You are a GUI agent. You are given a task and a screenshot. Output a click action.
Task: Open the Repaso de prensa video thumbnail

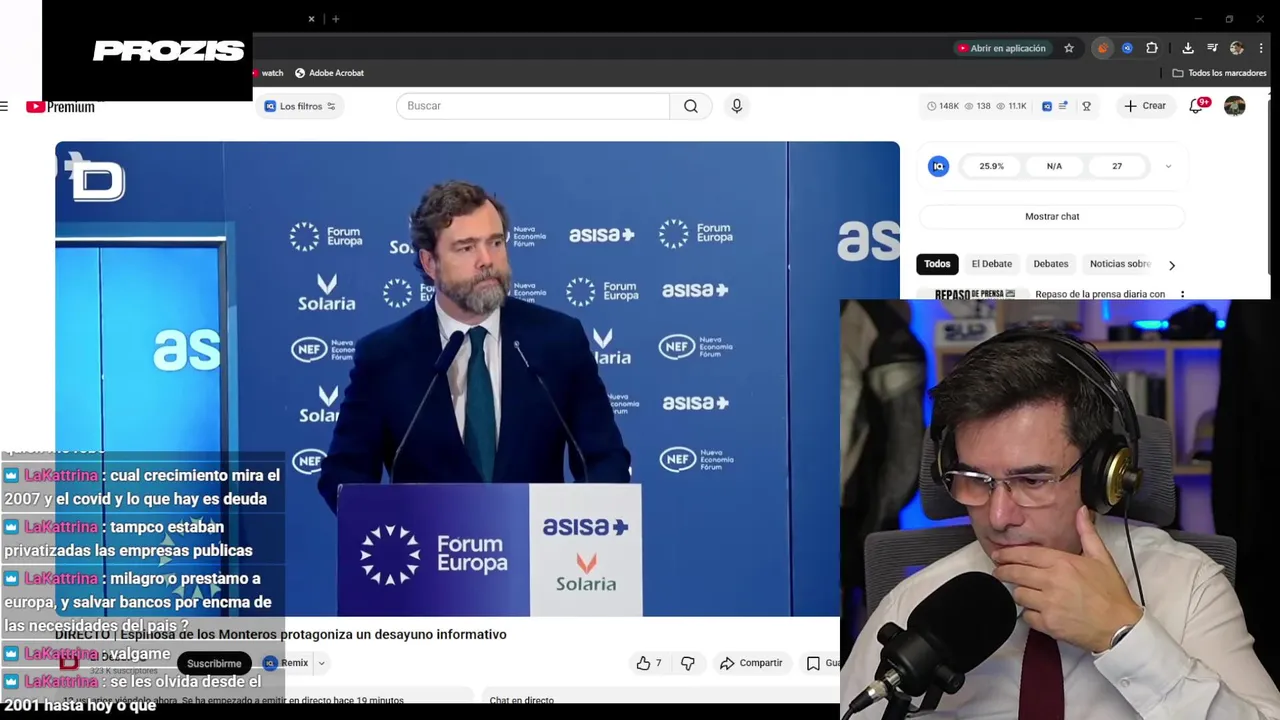pyautogui.click(x=975, y=294)
